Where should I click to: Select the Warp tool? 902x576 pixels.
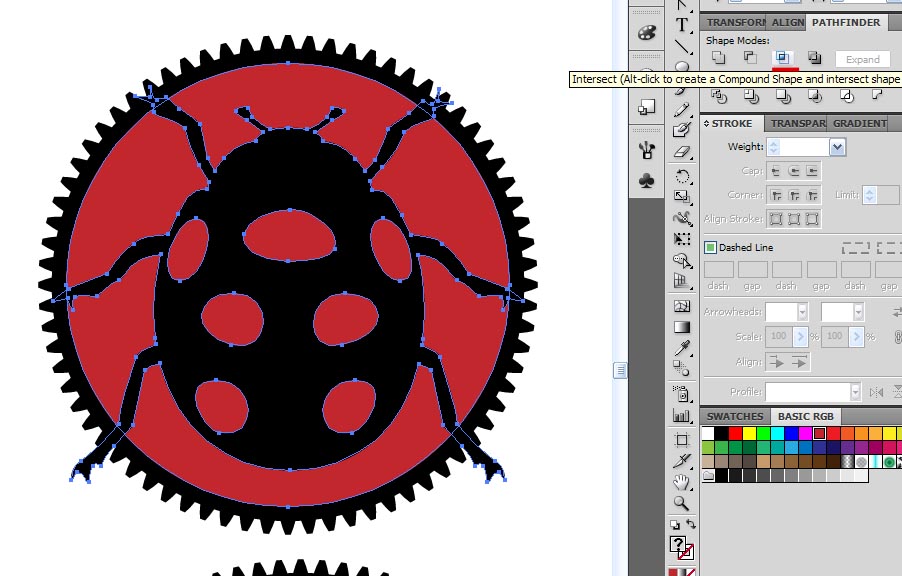pos(682,218)
